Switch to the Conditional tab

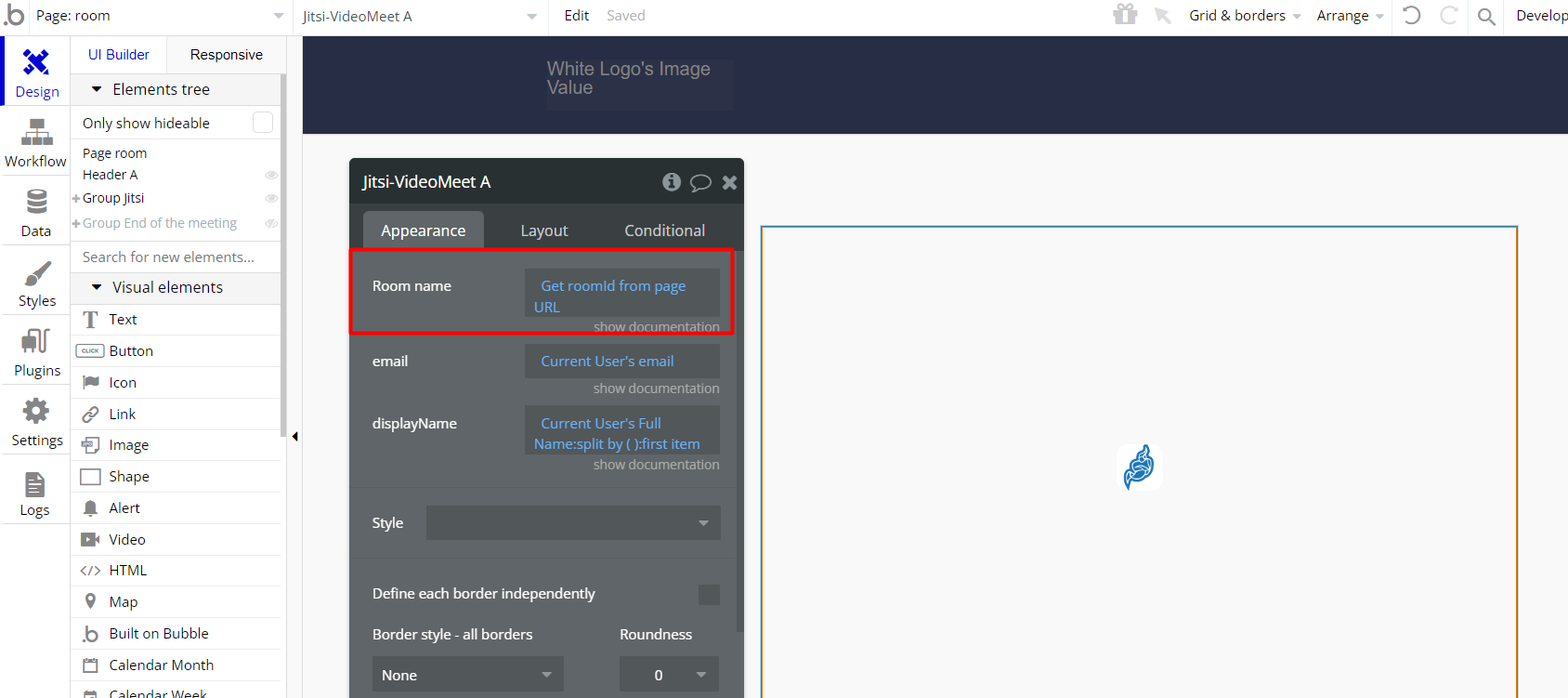665,230
